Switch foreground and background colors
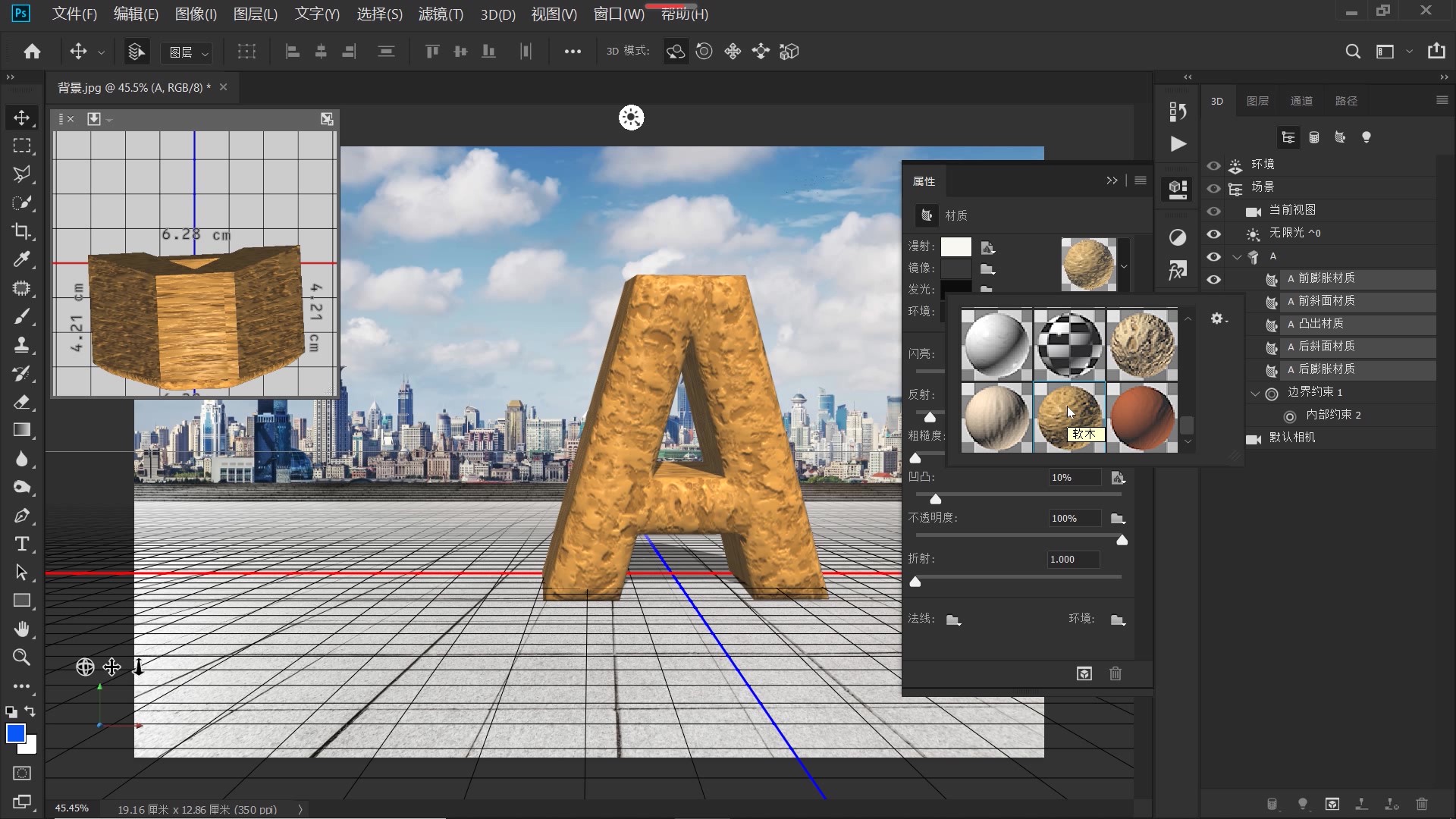1456x819 pixels. (x=30, y=711)
